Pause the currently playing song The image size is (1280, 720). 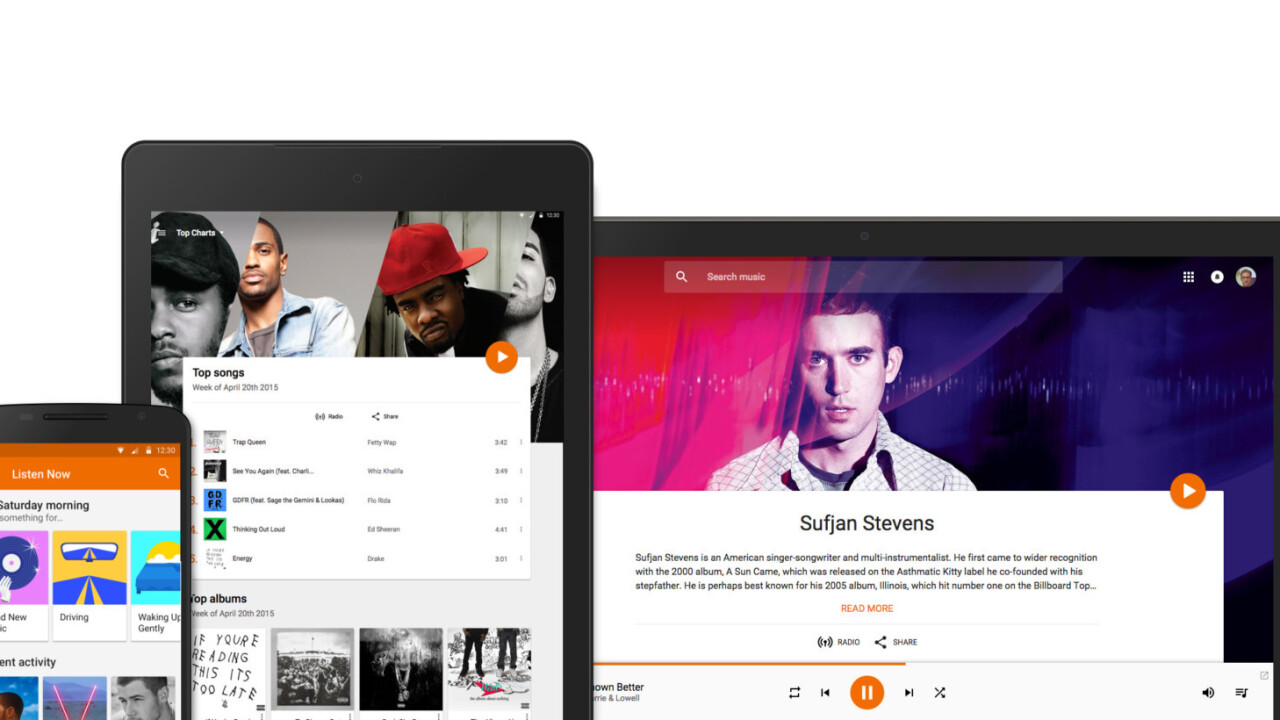pos(867,692)
